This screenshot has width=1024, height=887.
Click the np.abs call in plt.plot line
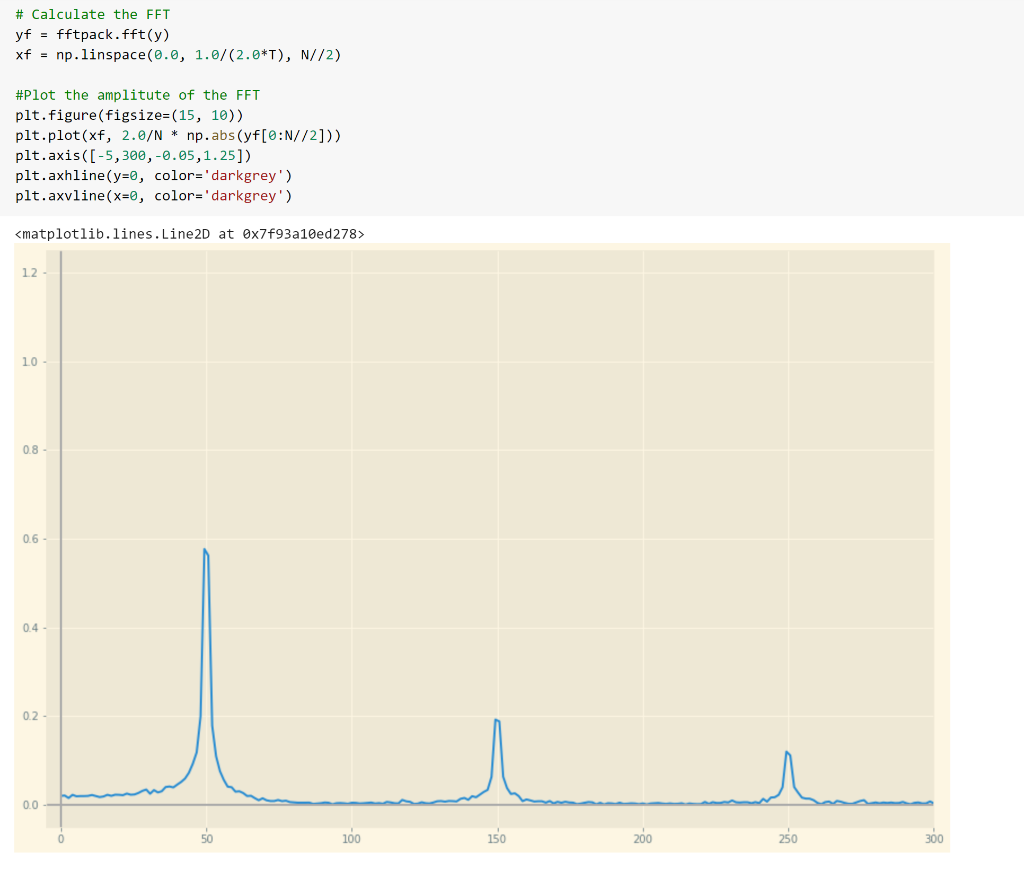[x=210, y=135]
